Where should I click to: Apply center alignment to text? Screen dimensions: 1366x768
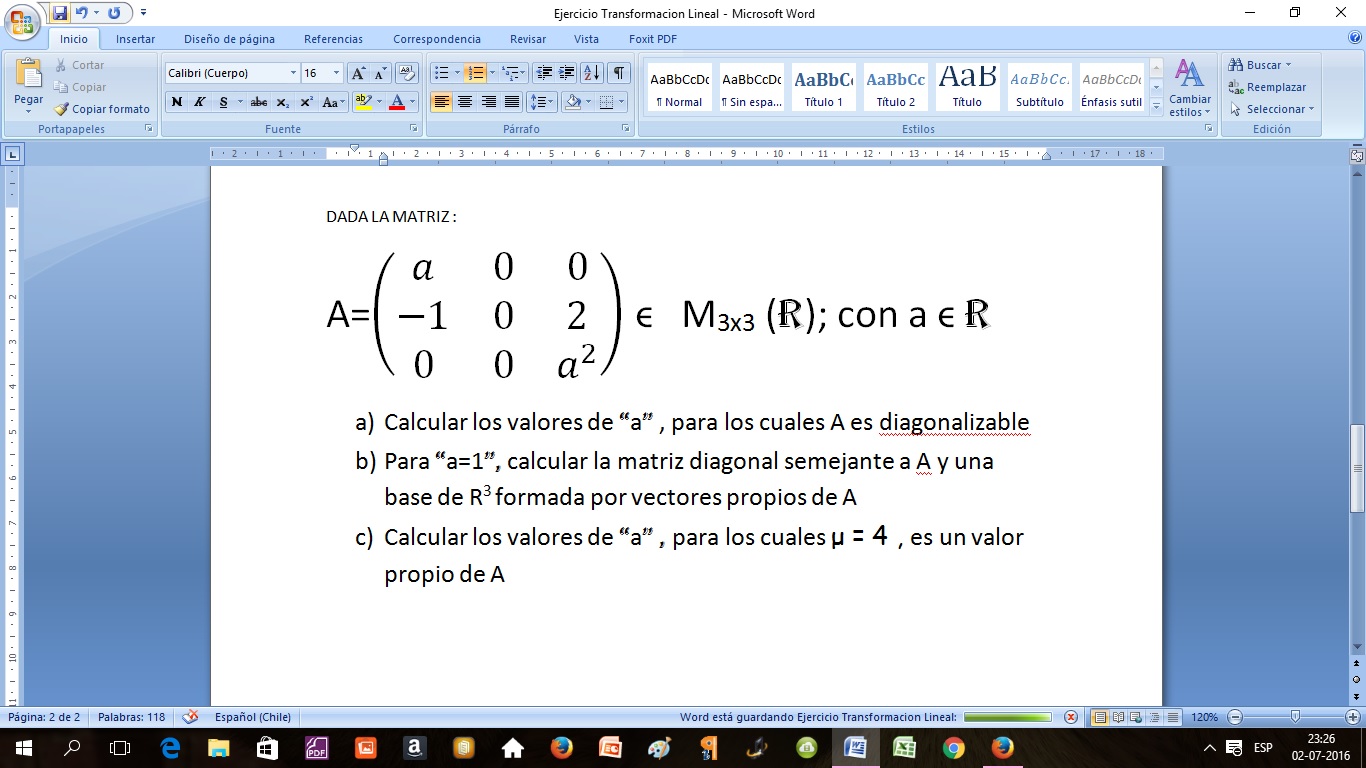(x=465, y=102)
